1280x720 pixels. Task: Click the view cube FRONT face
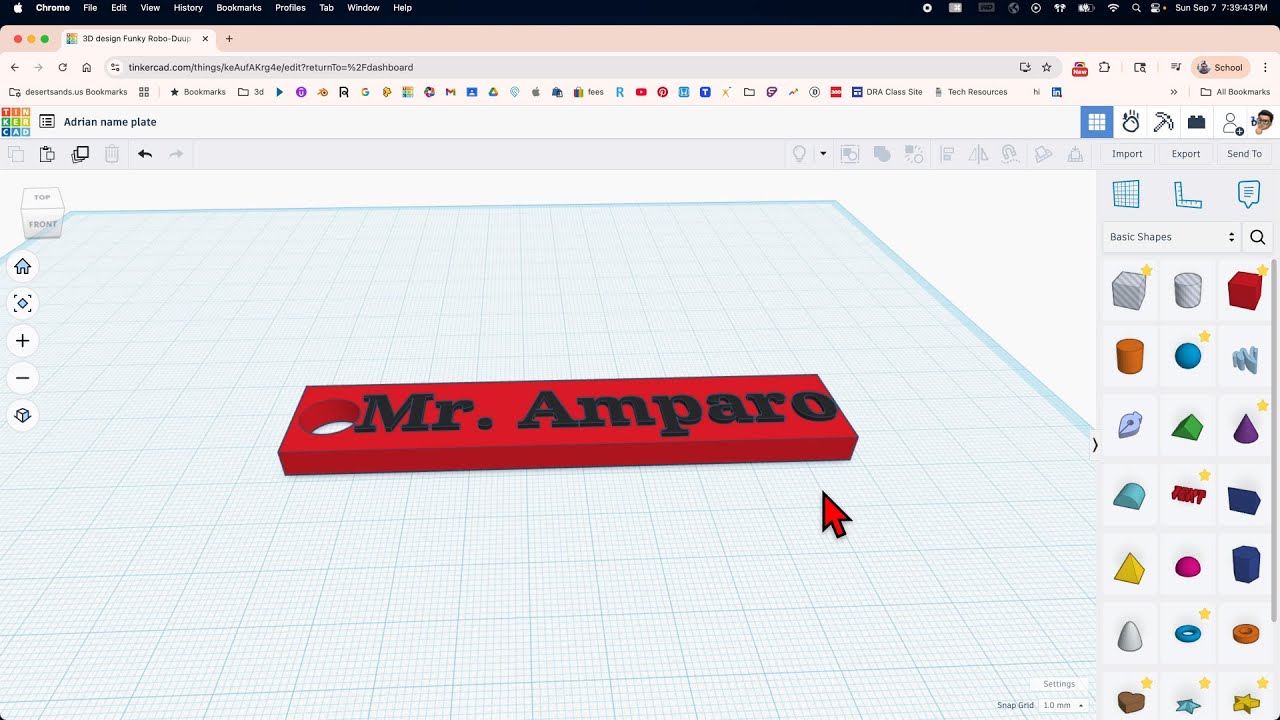point(43,224)
